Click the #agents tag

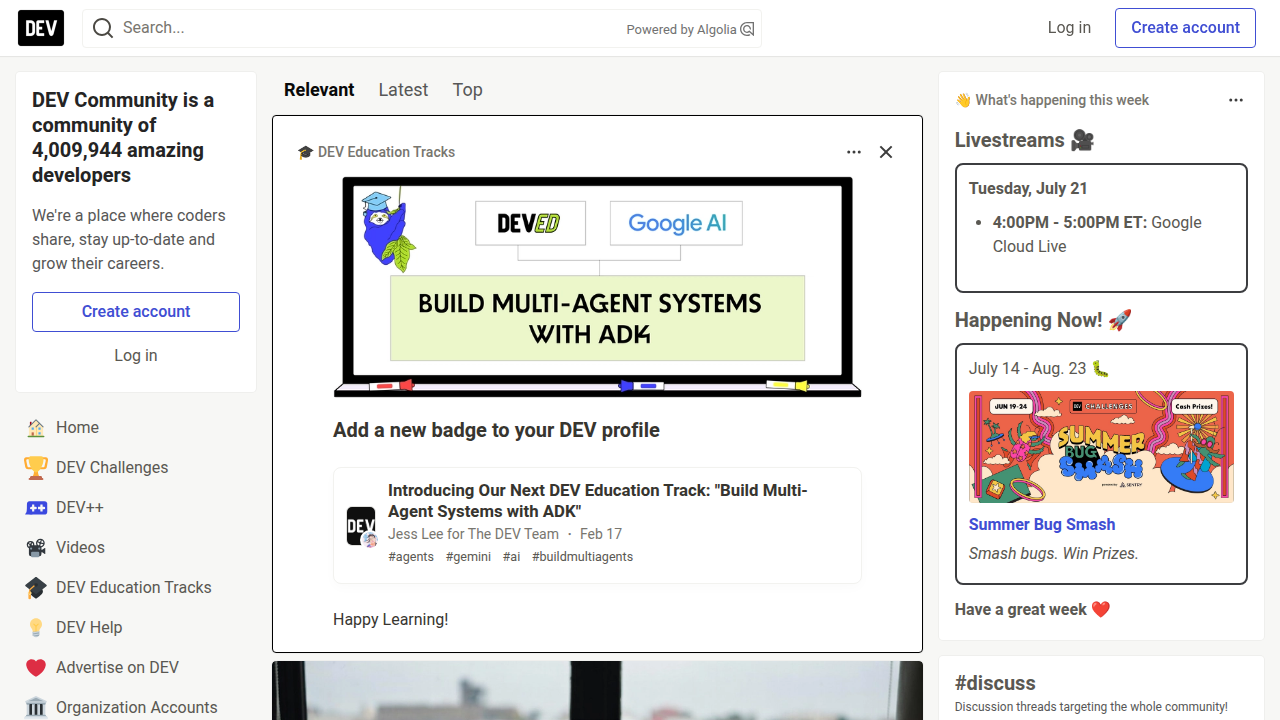[411, 557]
